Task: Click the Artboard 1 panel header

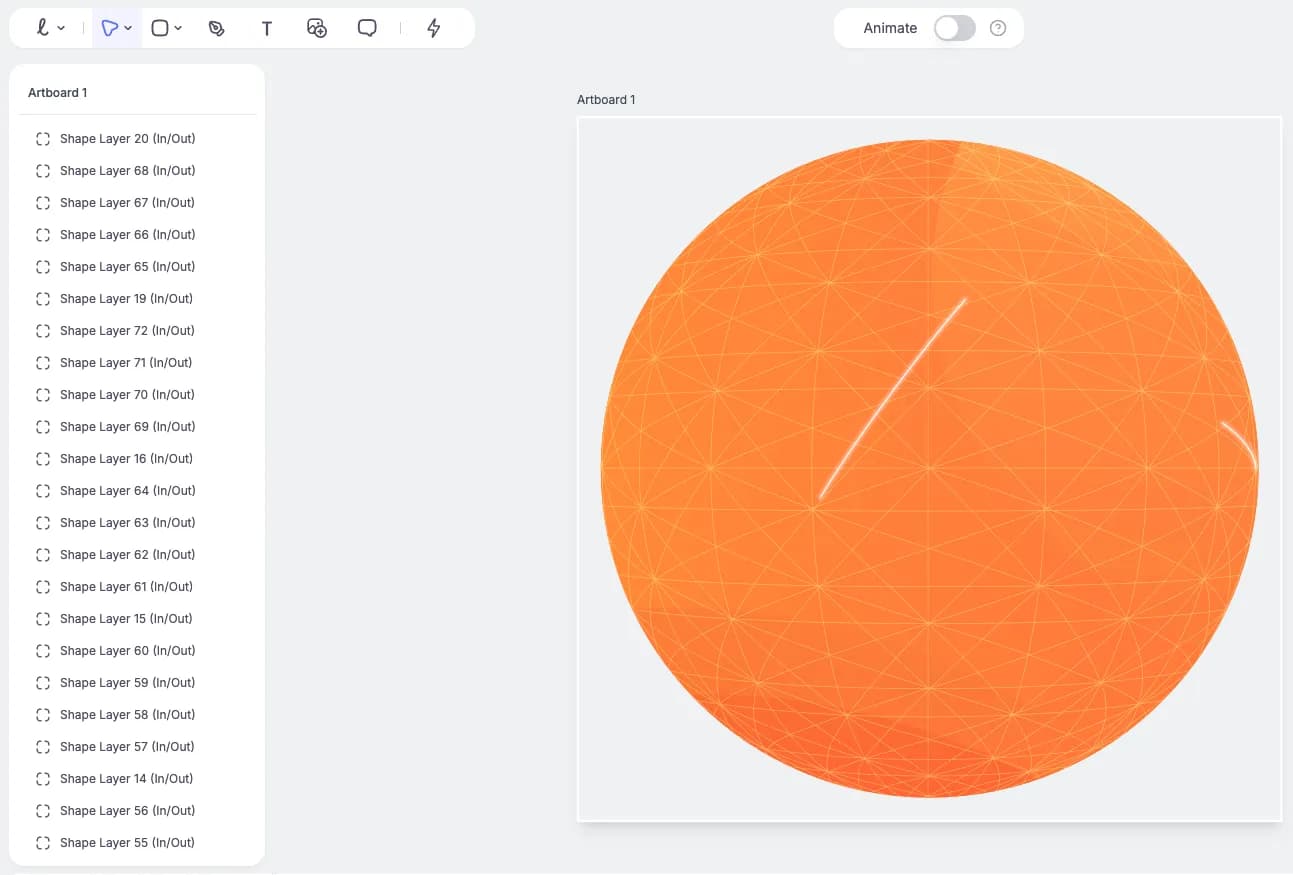Action: coord(57,92)
